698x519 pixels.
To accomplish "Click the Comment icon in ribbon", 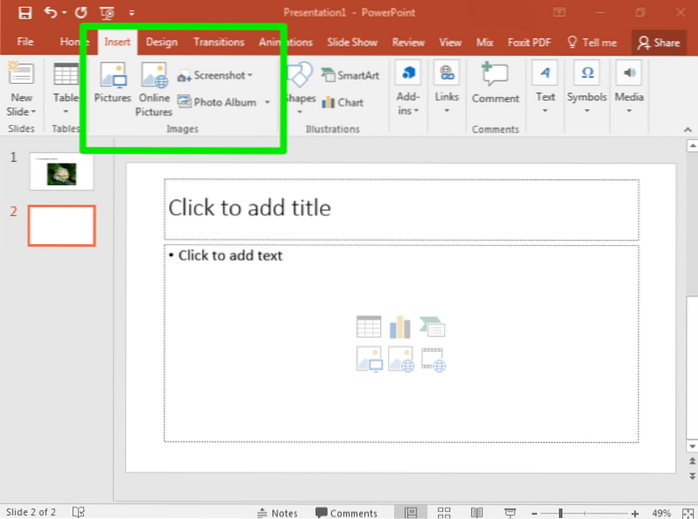I will [x=495, y=83].
